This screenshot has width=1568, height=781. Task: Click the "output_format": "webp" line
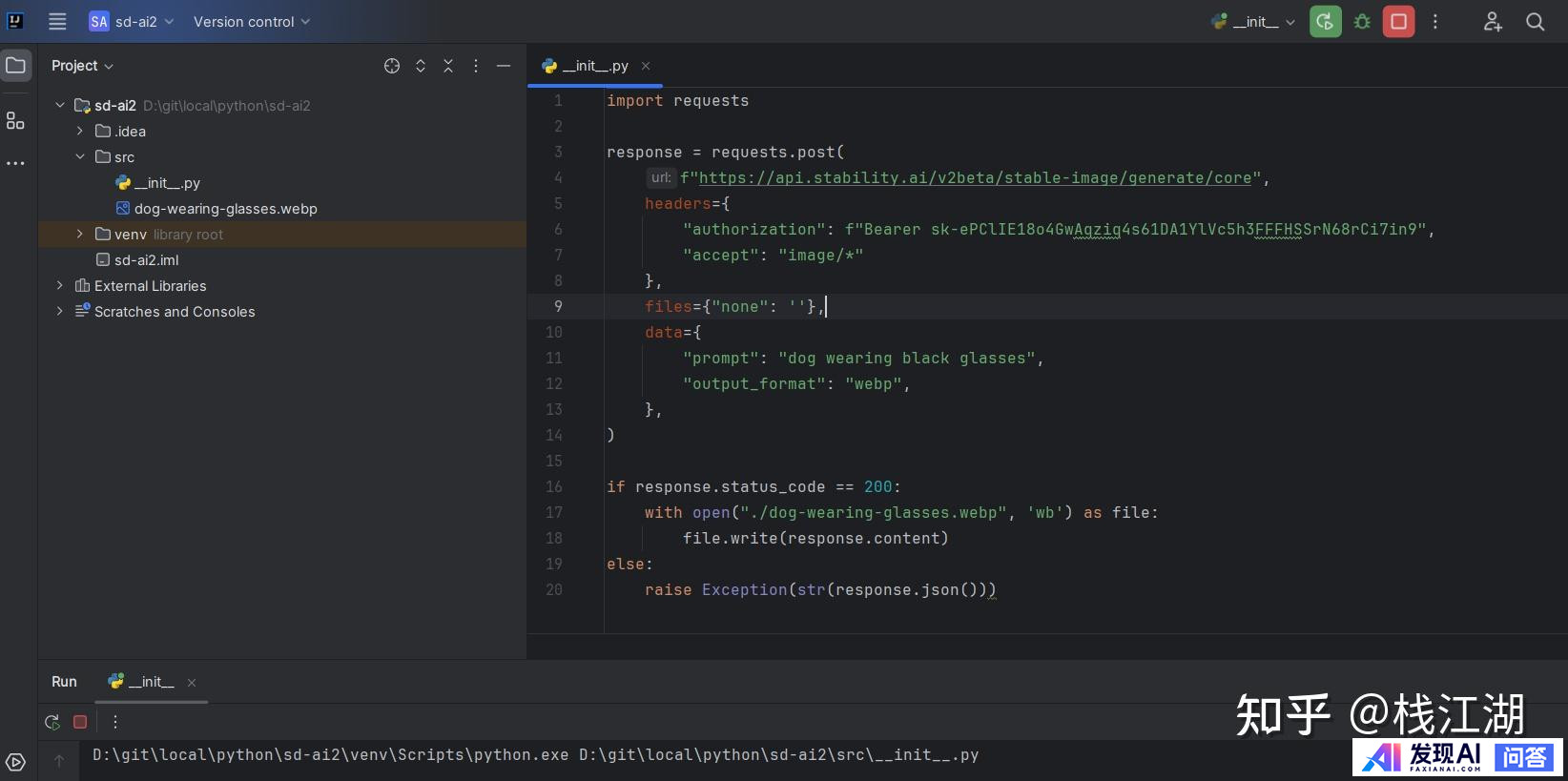pos(796,383)
